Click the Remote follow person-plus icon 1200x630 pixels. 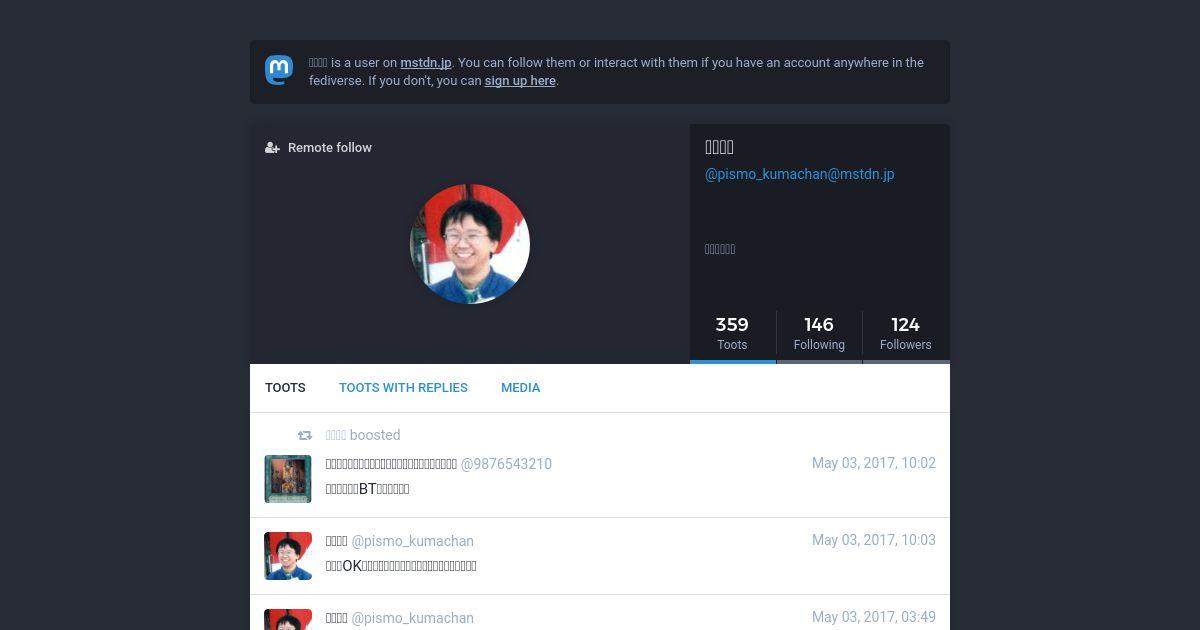pos(272,148)
